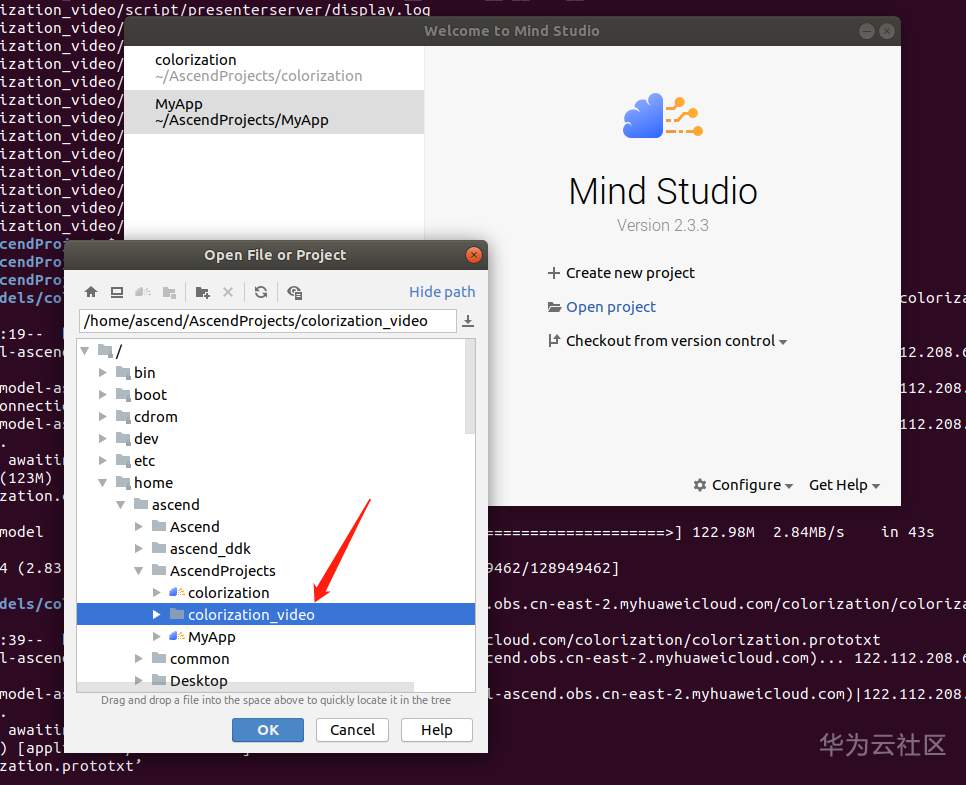Select the Desktop folder row
Viewport: 966px width, 785px height.
[x=275, y=680]
